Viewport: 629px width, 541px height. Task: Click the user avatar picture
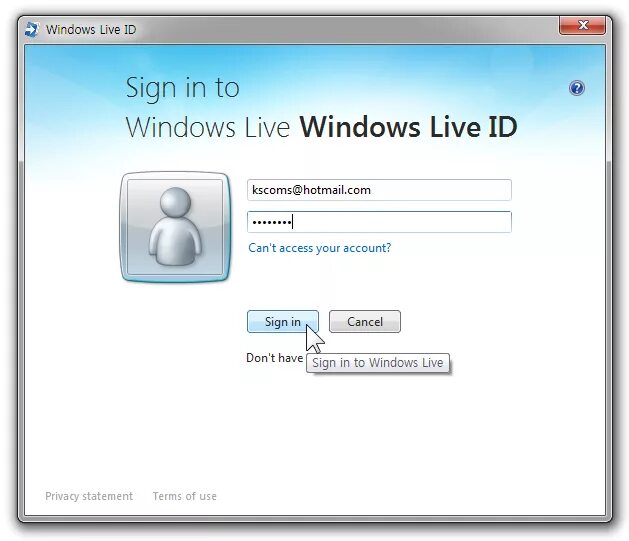click(x=175, y=227)
